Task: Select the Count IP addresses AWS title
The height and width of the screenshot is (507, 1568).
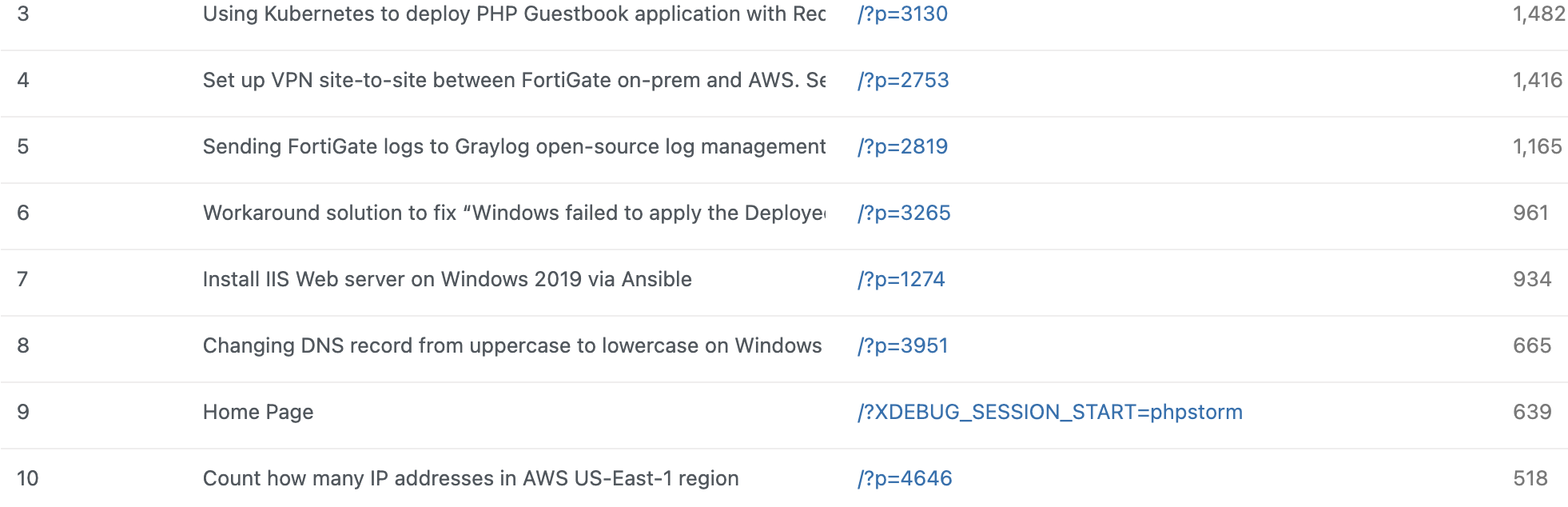Action: tap(471, 479)
